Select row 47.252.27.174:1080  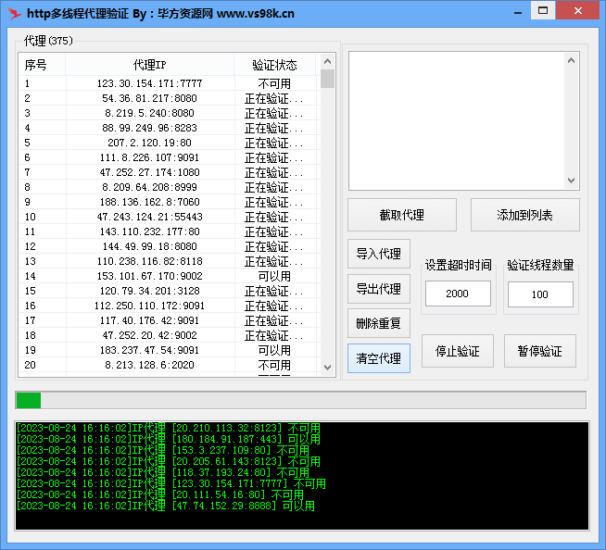pyautogui.click(x=170, y=172)
